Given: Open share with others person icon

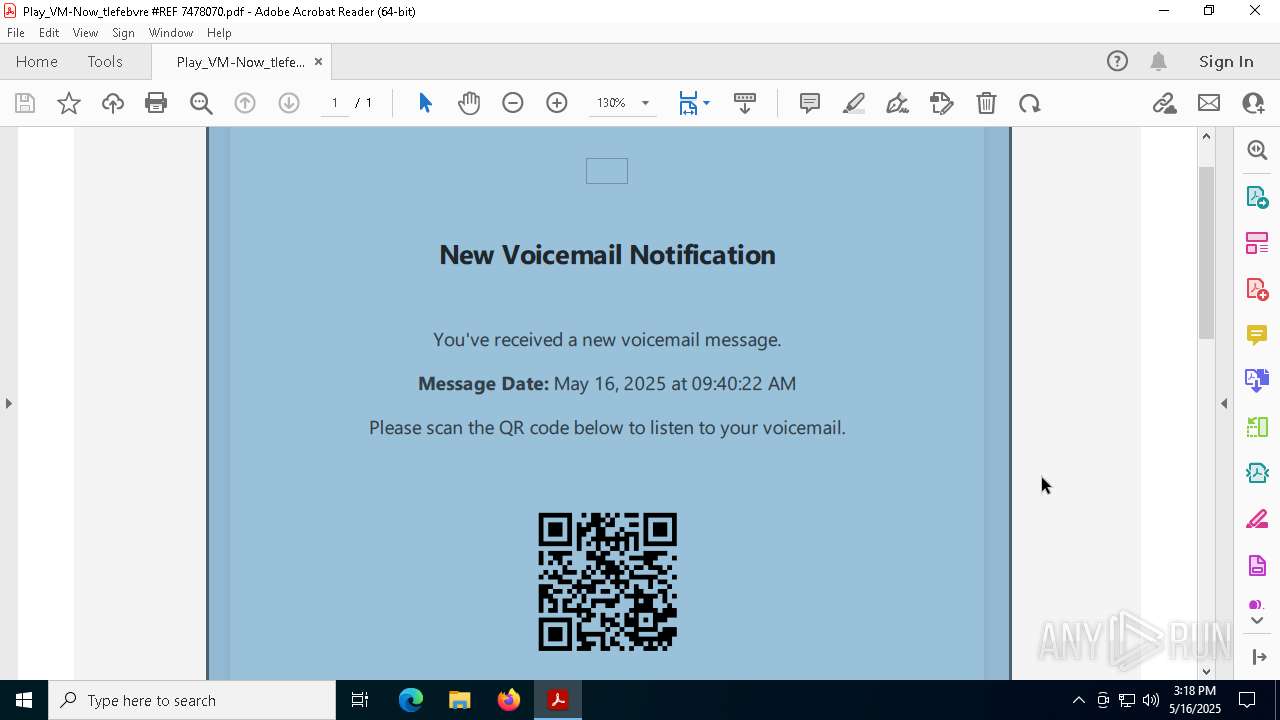Looking at the screenshot, I should 1253,103.
